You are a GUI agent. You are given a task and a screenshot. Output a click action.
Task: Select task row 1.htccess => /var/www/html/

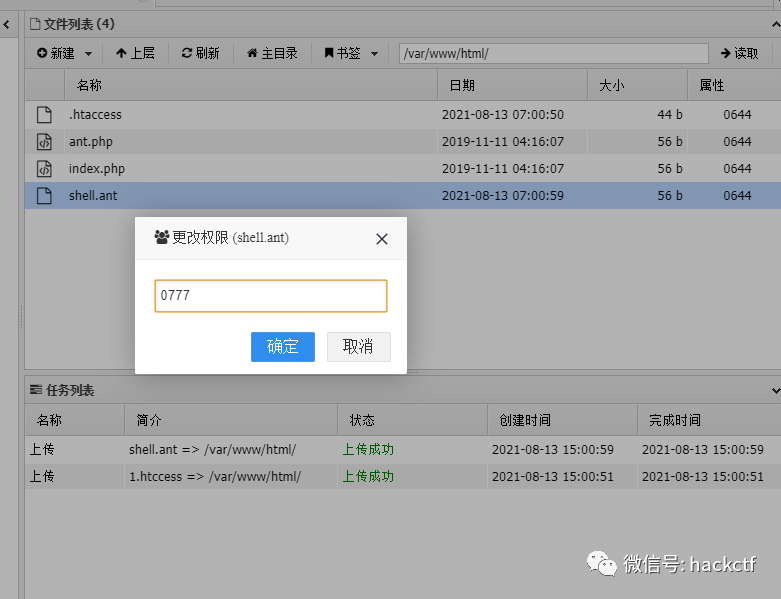pos(402,477)
